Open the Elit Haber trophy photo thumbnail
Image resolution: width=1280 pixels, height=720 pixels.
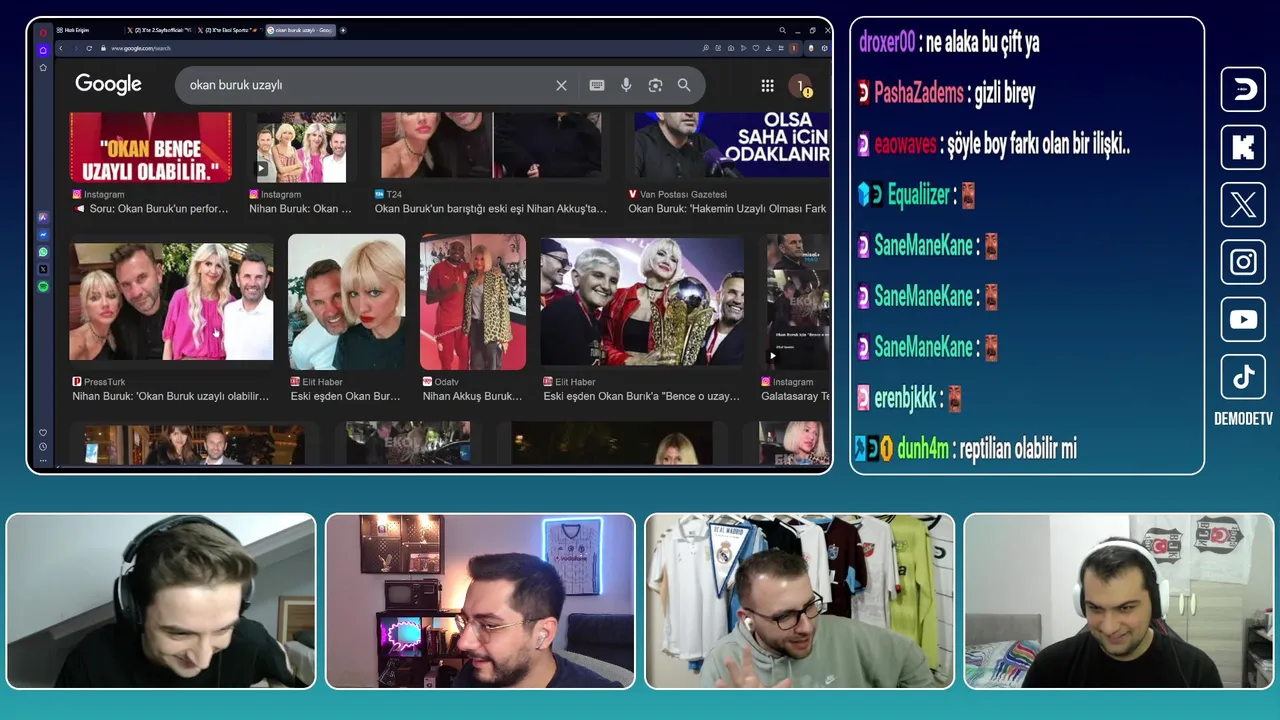point(642,302)
